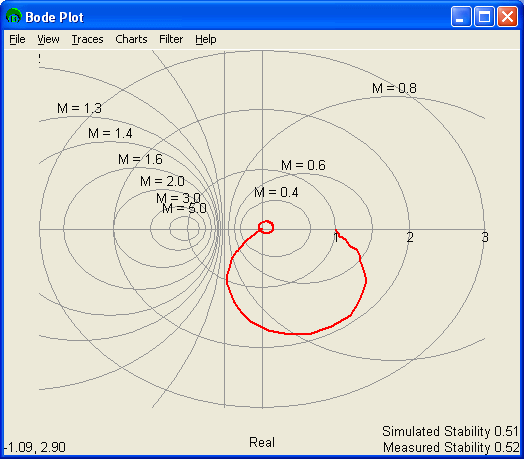Open the Charts menu
Viewport: 524px width, 459px height.
[x=131, y=39]
